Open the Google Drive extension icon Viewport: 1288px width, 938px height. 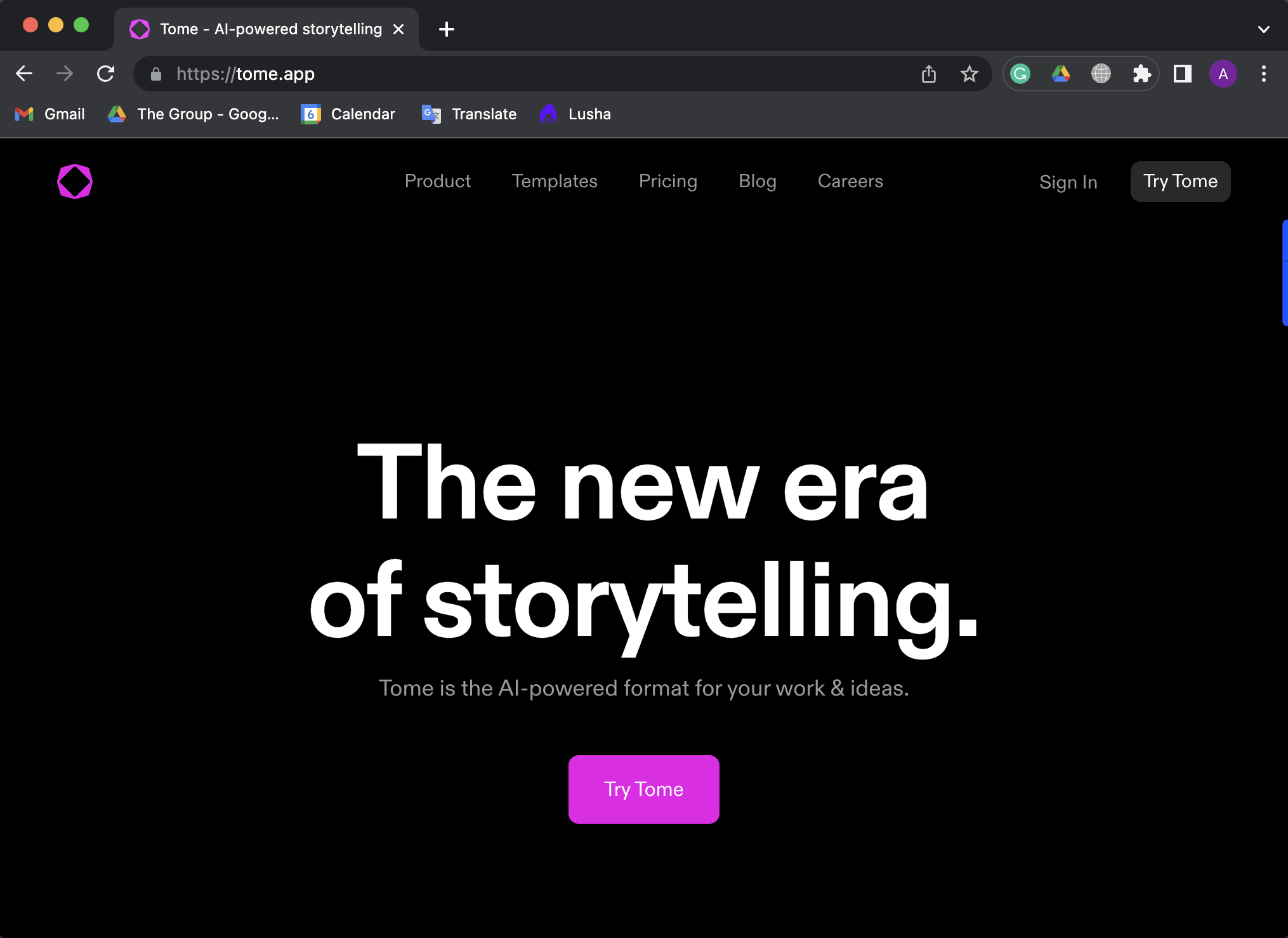[1061, 74]
